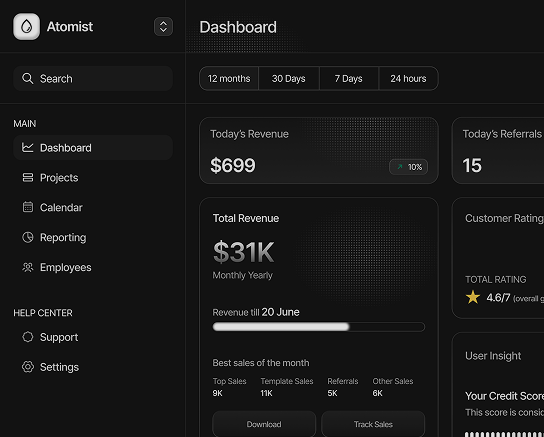Click the Referrals 5K value
Screen dimensions: 544x437
[x=332, y=393]
